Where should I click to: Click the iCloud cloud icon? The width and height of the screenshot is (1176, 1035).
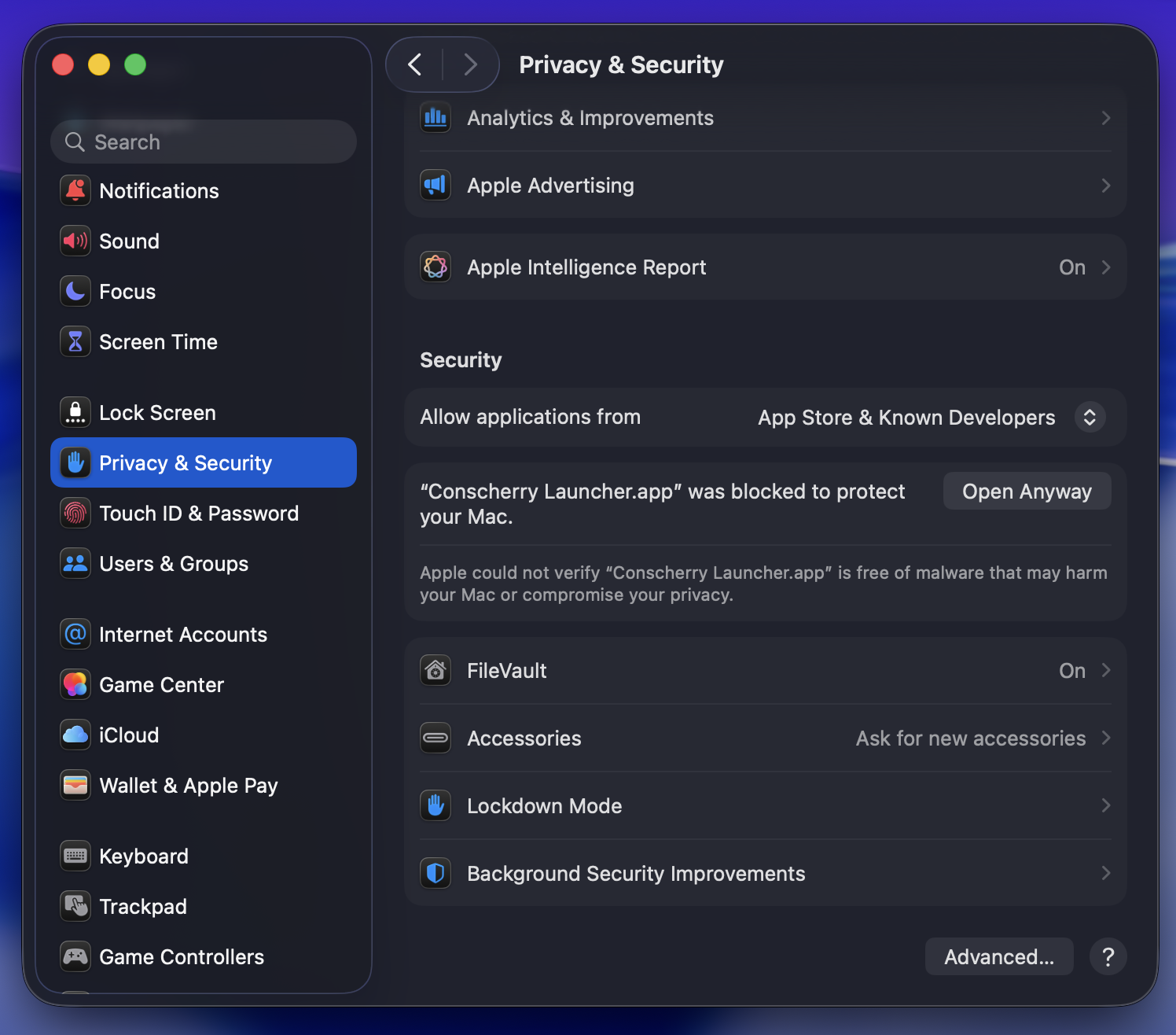(75, 735)
